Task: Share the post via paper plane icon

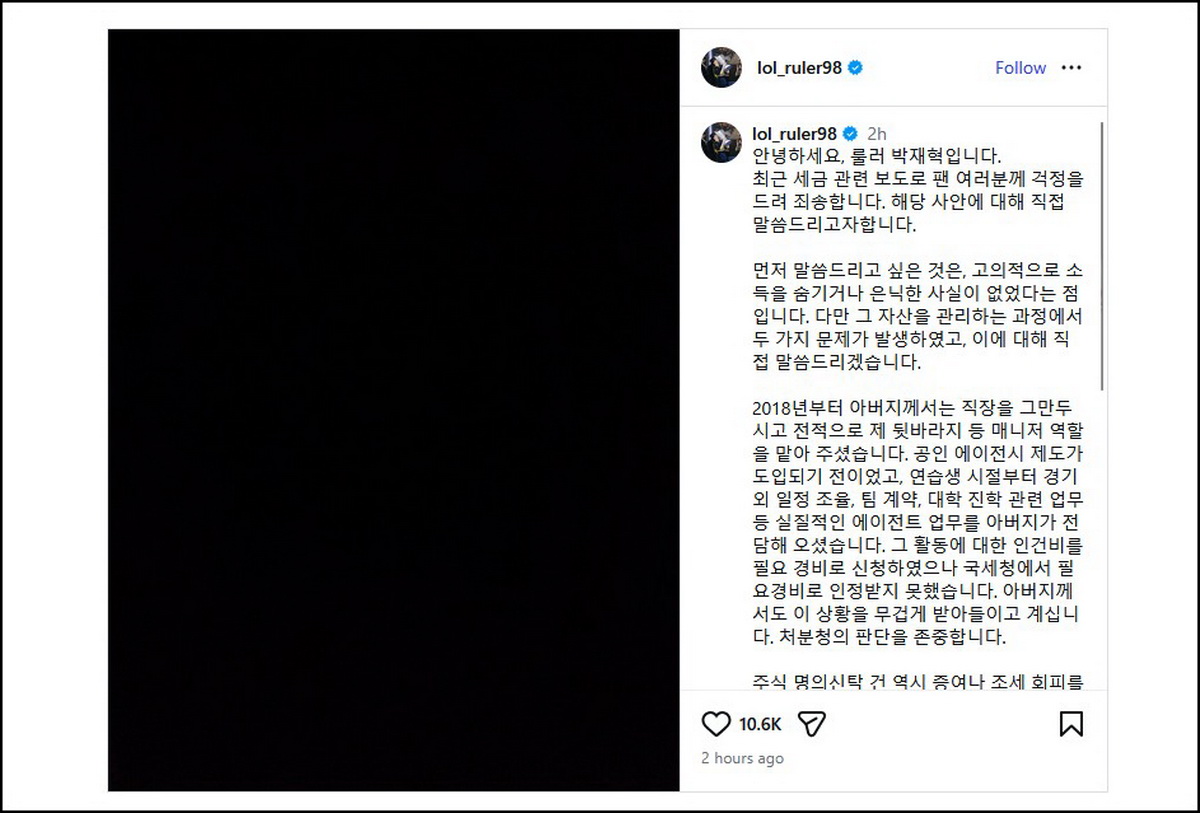Action: coord(812,723)
